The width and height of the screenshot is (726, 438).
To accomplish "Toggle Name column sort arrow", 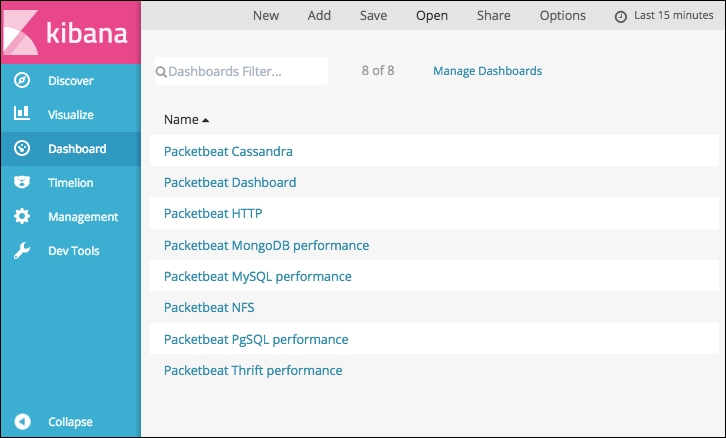I will coord(206,120).
